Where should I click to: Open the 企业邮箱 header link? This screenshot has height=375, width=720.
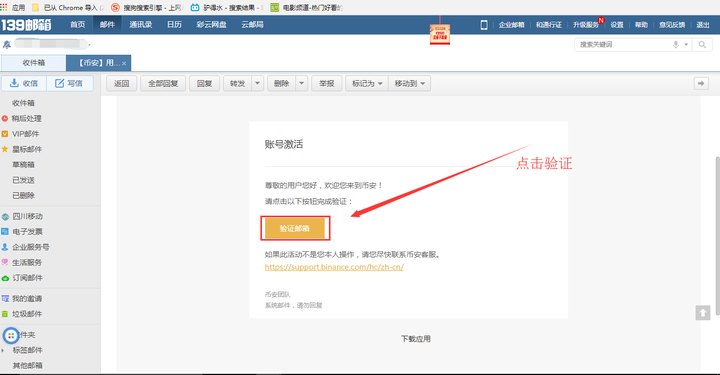[512, 25]
